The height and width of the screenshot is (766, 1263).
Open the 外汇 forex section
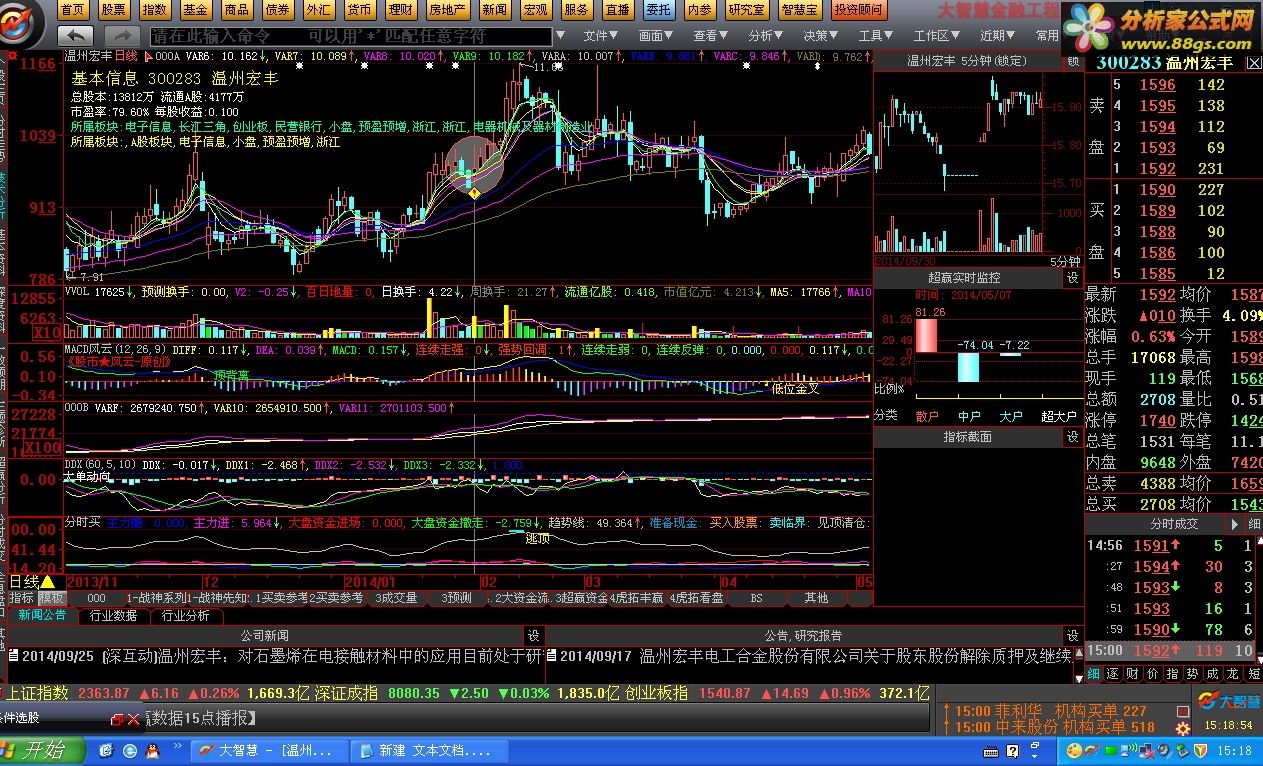tap(318, 10)
